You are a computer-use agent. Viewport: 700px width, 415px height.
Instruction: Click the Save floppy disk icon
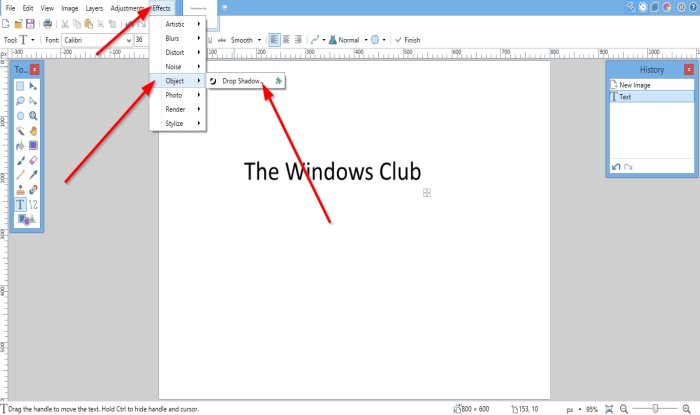[x=30, y=24]
